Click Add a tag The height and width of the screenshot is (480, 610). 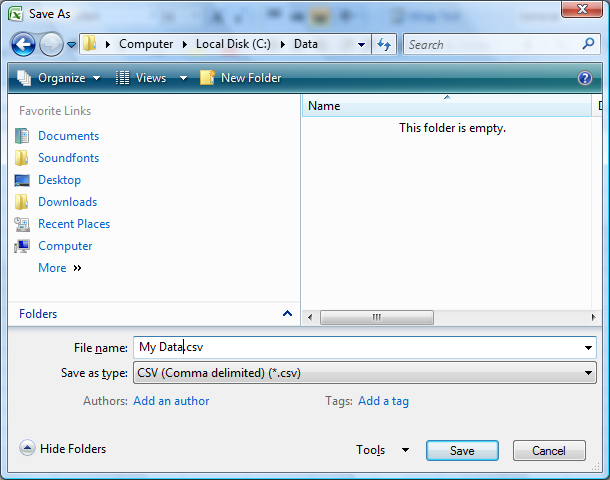[384, 401]
